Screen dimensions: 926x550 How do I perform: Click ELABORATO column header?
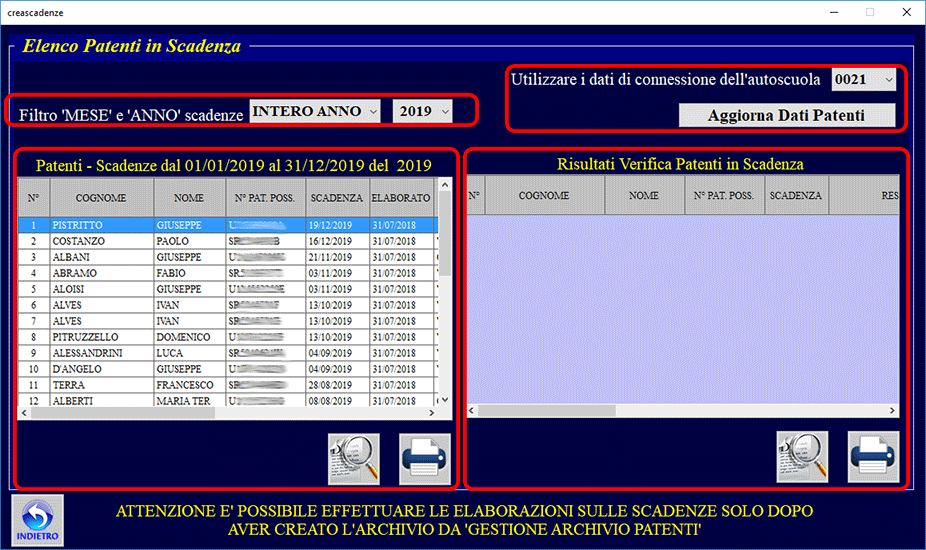click(402, 198)
